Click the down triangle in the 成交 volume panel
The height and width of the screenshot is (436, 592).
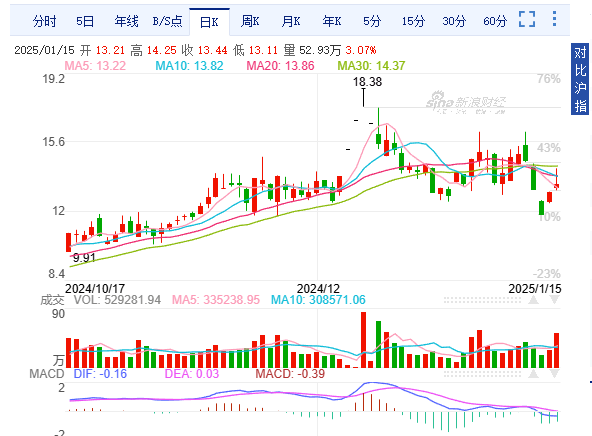pos(554,300)
